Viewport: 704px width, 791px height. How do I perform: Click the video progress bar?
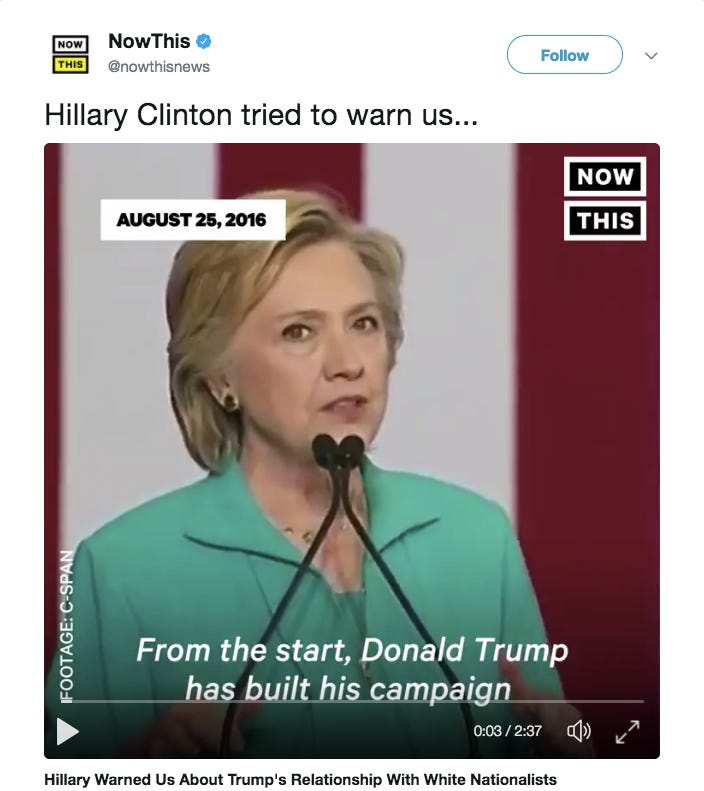(x=352, y=701)
